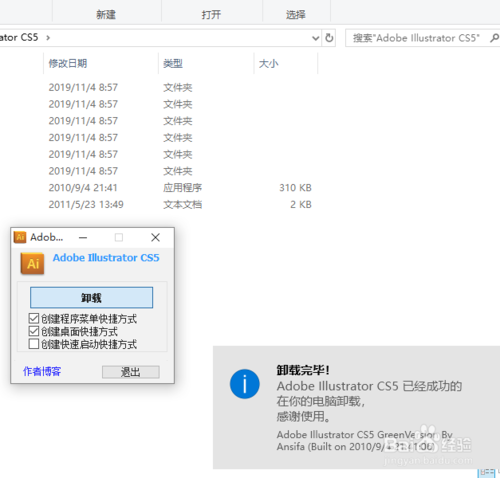This screenshot has width=500, height=478.
Task: Open the address bar history dropdown
Action: (315, 38)
